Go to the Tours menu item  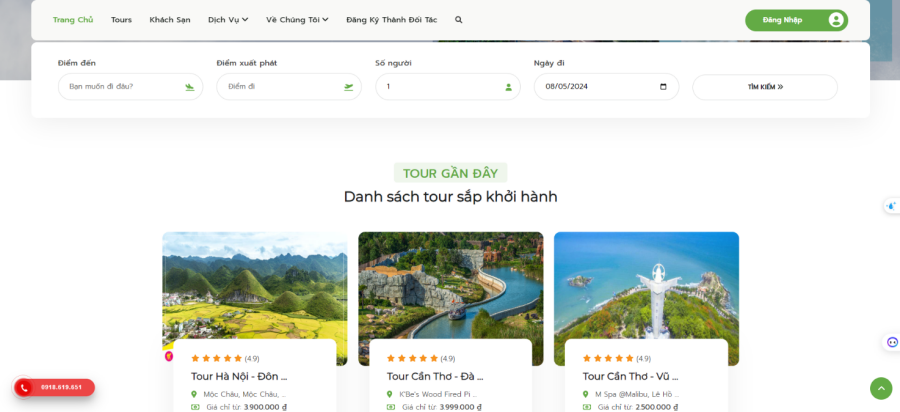[x=121, y=20]
